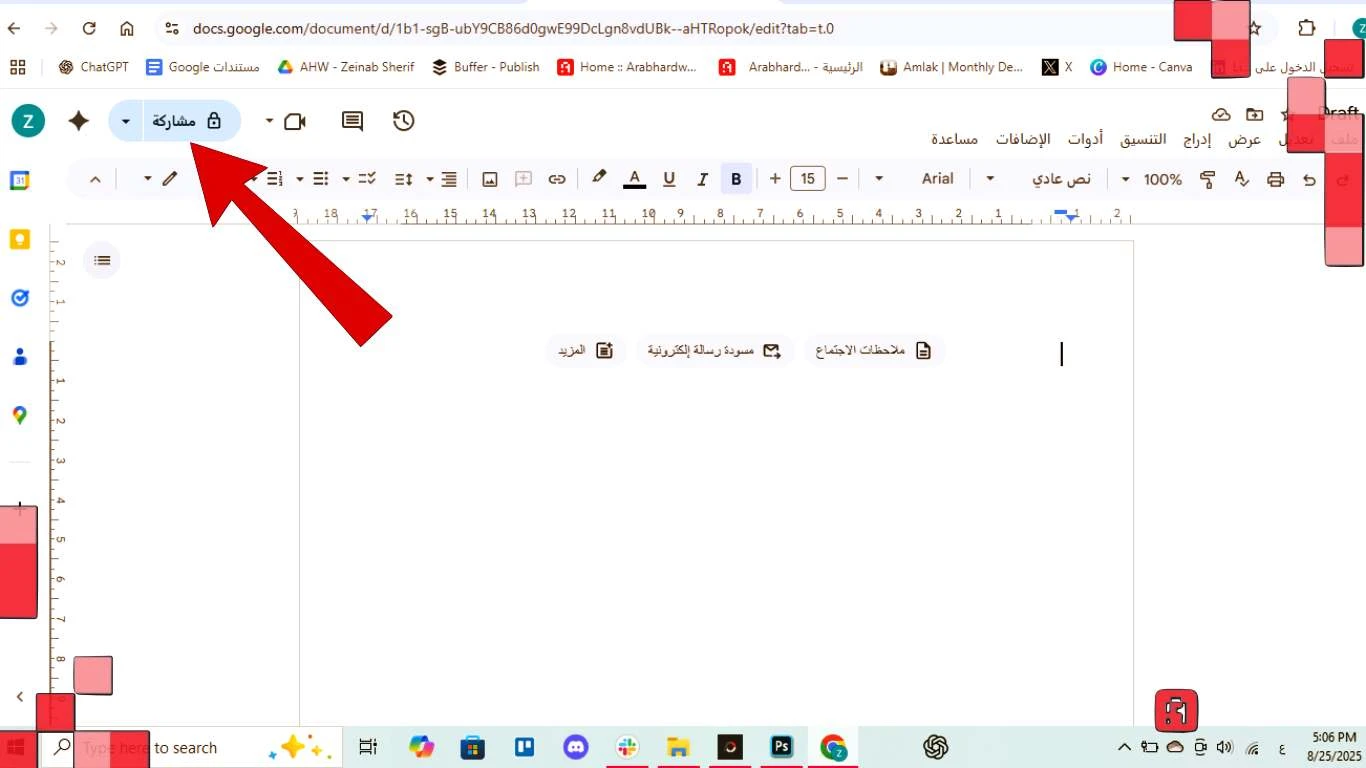Open Trello from the taskbar
The width and height of the screenshot is (1366, 768).
click(x=524, y=747)
